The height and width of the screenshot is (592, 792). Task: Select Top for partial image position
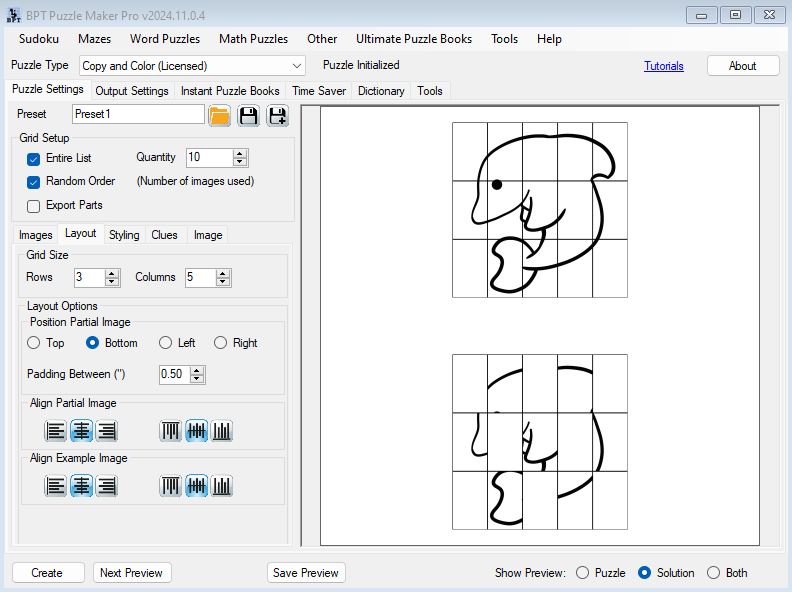click(34, 343)
